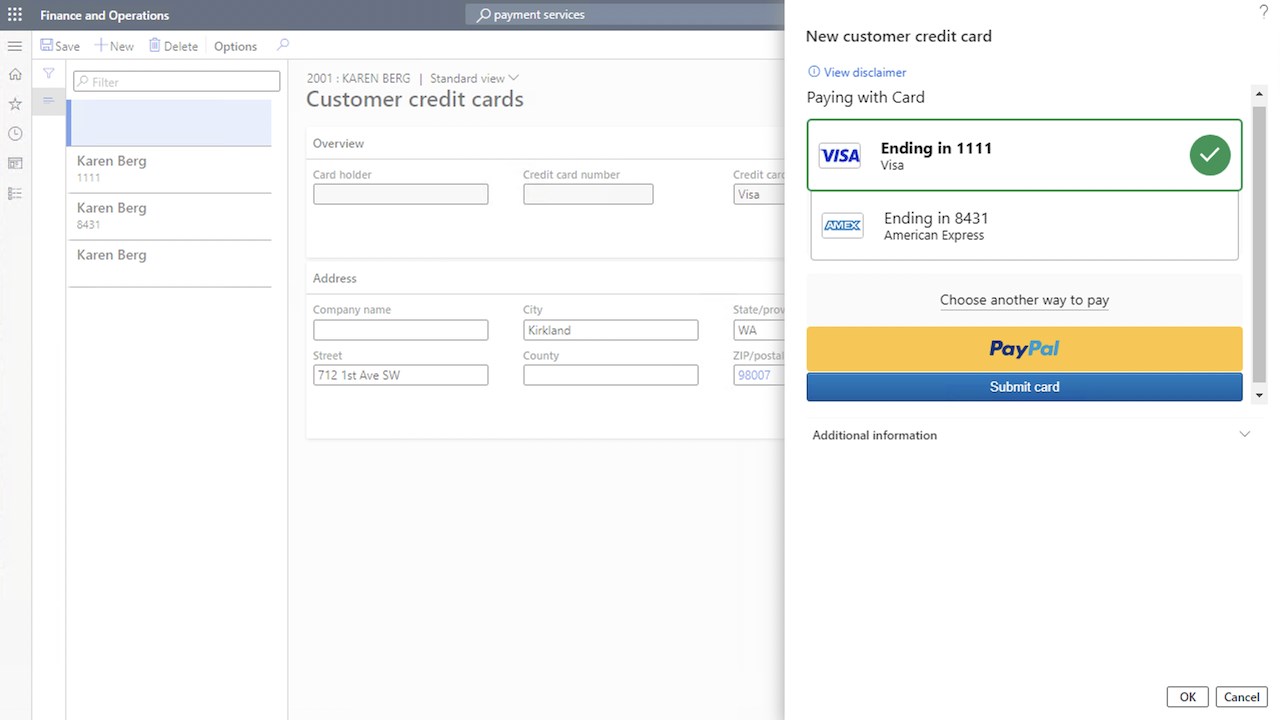
Task: Open the app launcher waffle icon
Action: [x=15, y=15]
